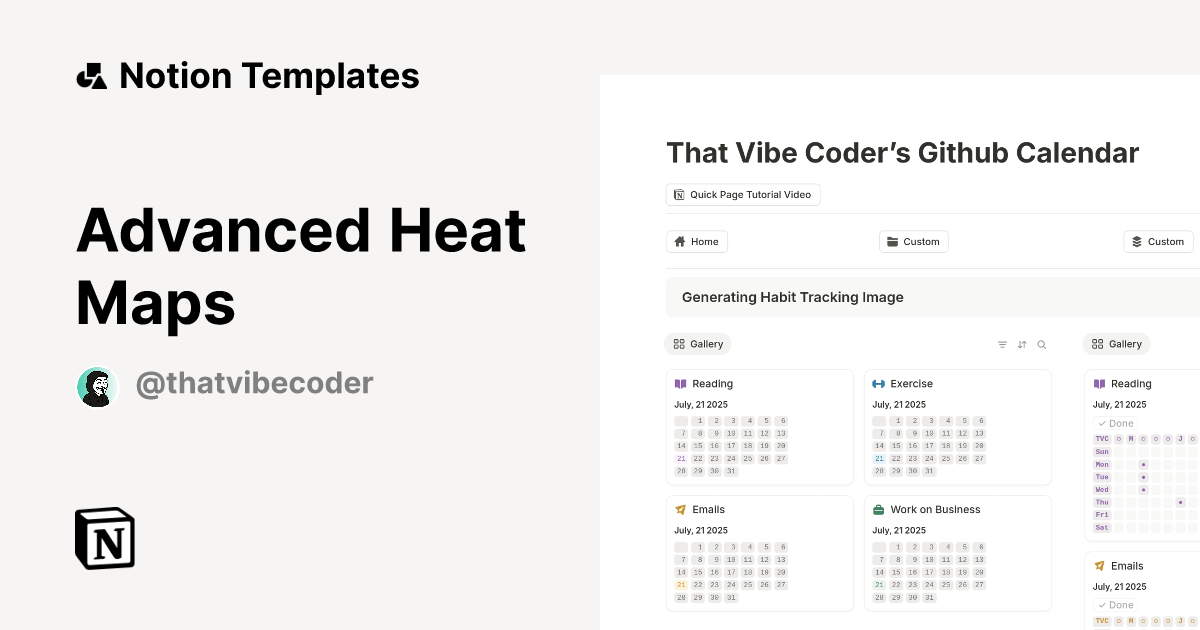Open the Home view house icon
The image size is (1200, 630).
[x=680, y=241]
